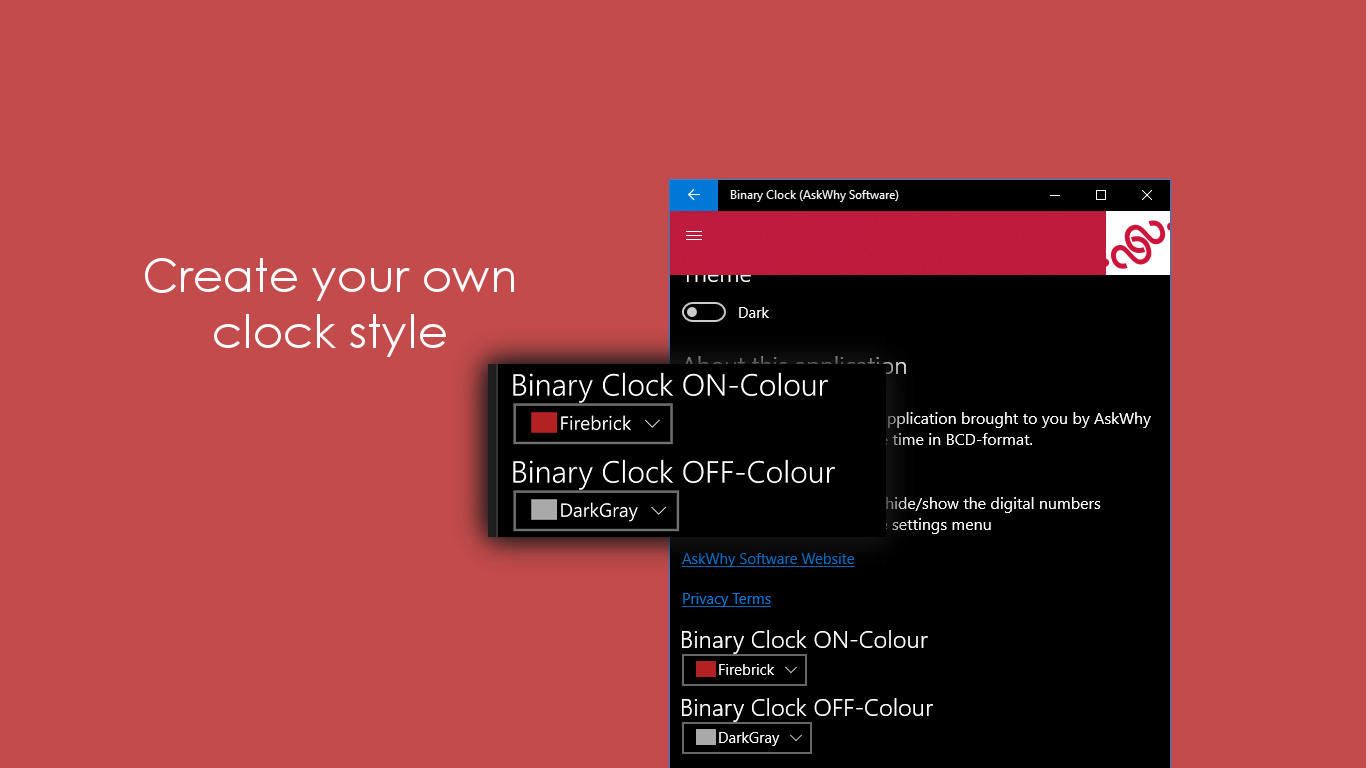1366x768 pixels.
Task: Click the 'Binary Clock ON-Colour' heading in the app window
Action: (x=804, y=640)
